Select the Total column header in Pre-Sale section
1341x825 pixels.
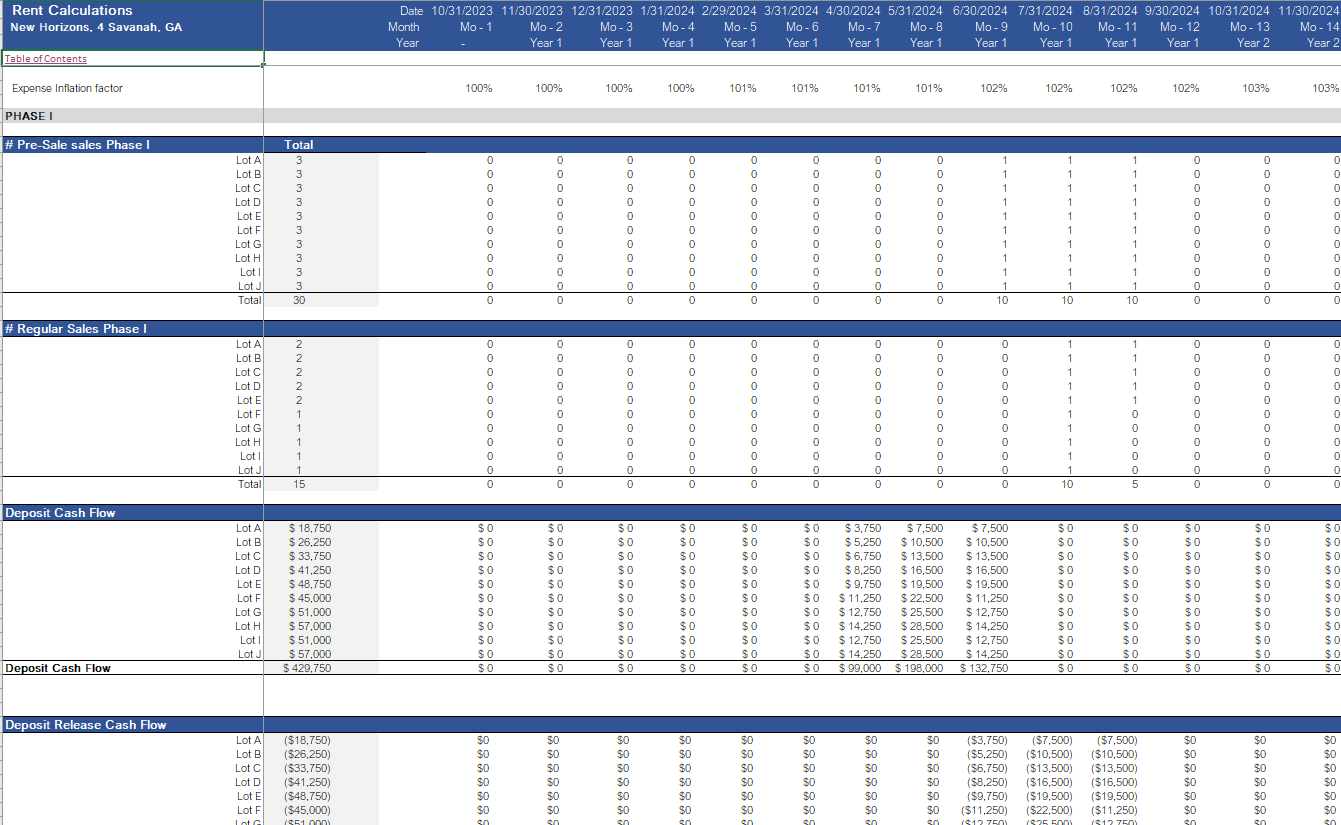[x=299, y=145]
